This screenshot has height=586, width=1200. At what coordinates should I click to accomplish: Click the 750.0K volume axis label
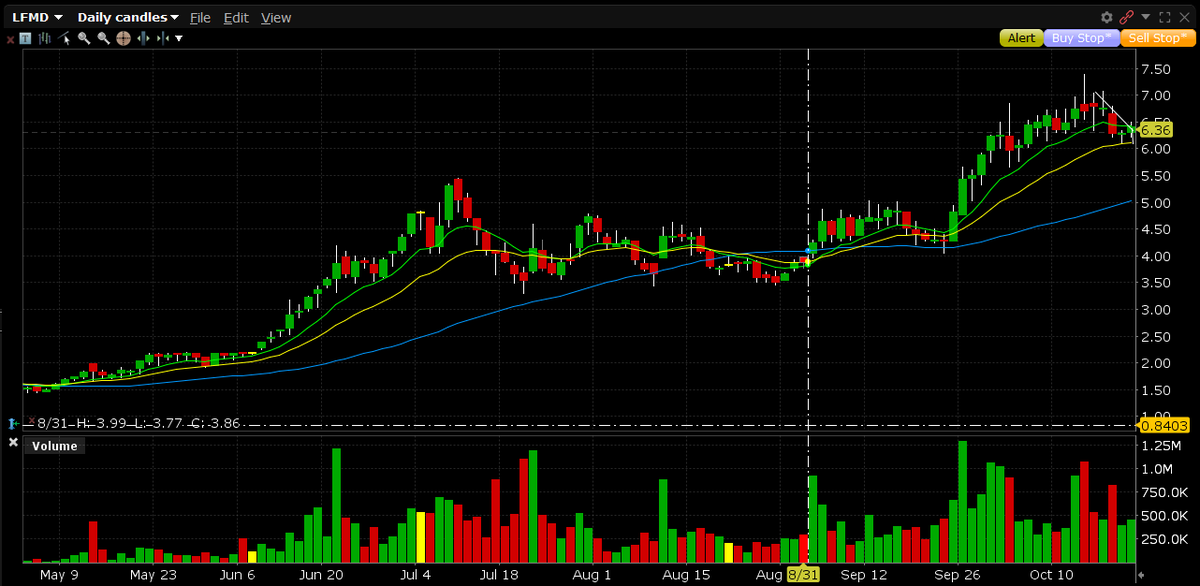[x=1165, y=493]
